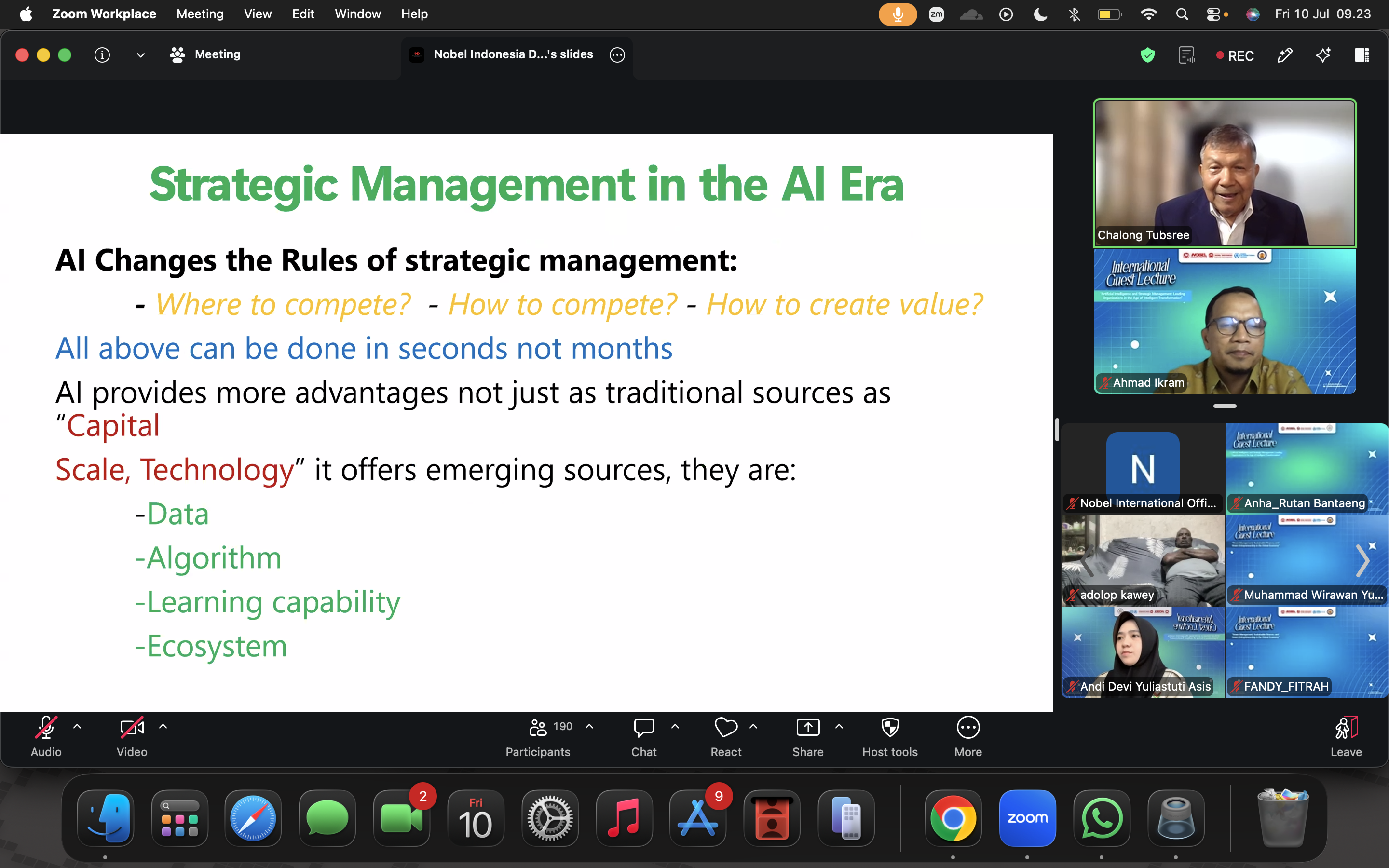Viewport: 1389px width, 868px height.
Task: Open the React heart icon
Action: coord(725,727)
